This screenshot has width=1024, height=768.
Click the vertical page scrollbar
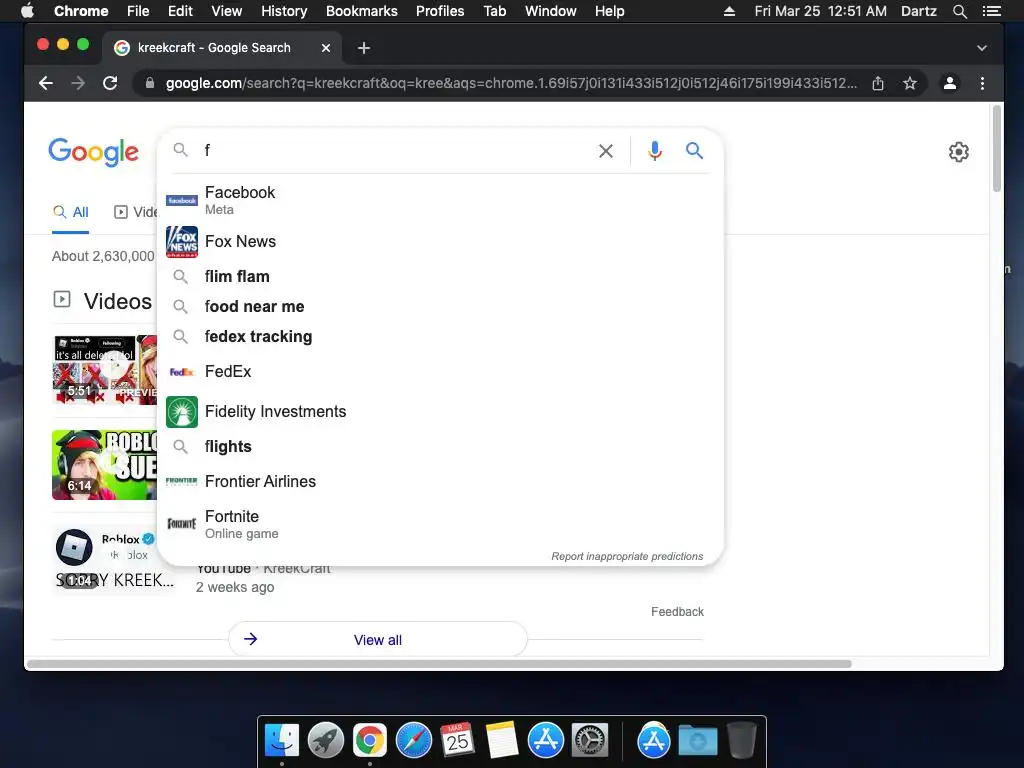997,149
